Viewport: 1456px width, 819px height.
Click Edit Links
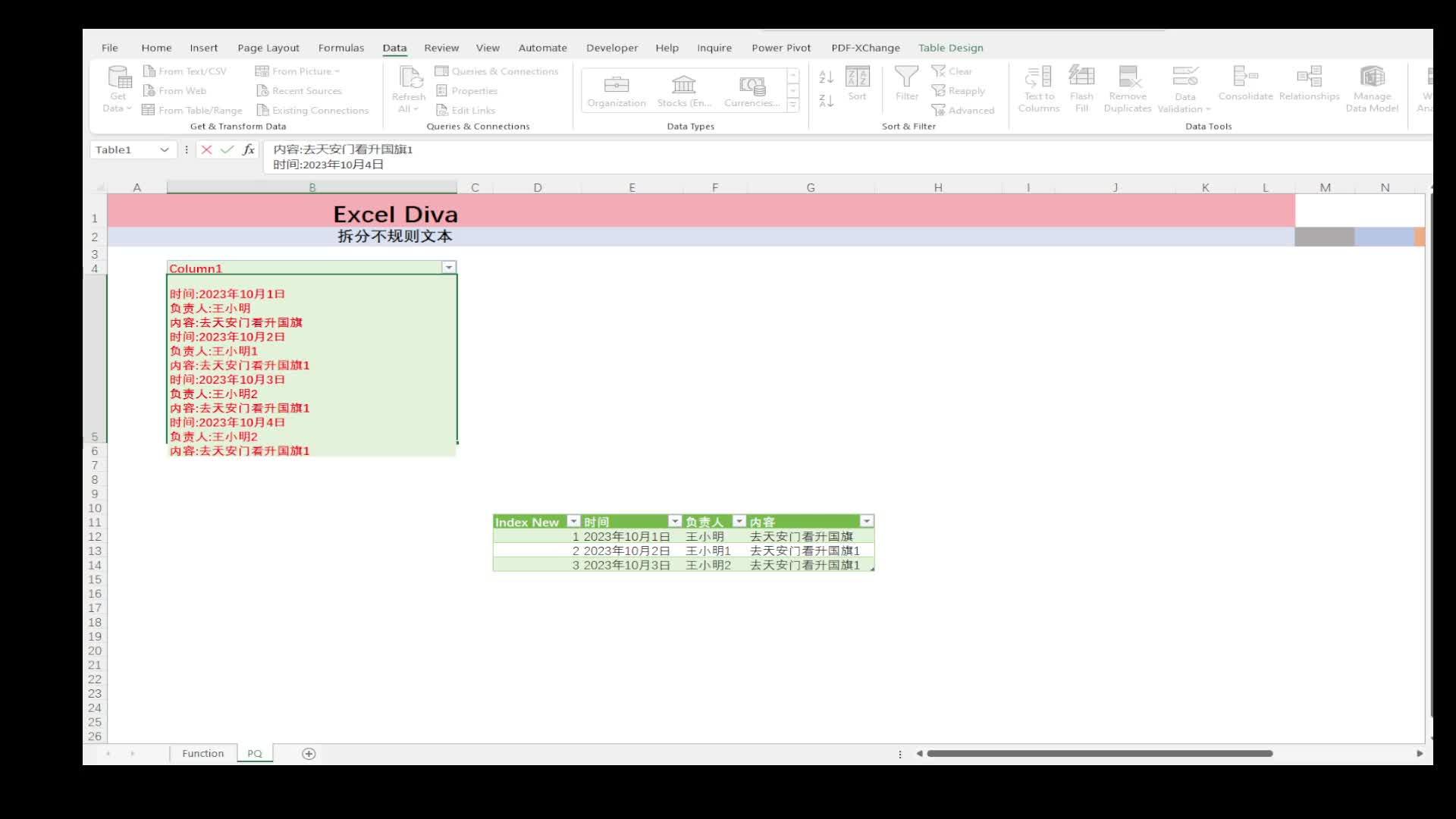click(466, 111)
